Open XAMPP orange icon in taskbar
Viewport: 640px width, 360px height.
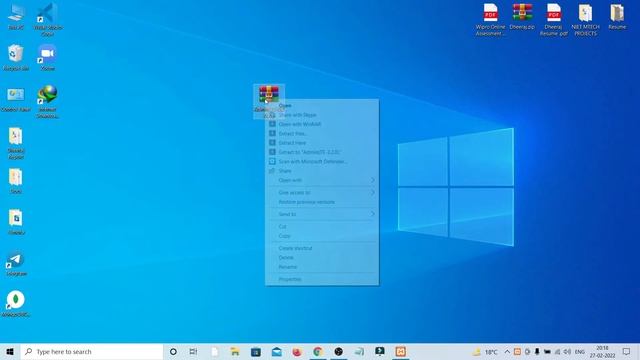coord(400,351)
